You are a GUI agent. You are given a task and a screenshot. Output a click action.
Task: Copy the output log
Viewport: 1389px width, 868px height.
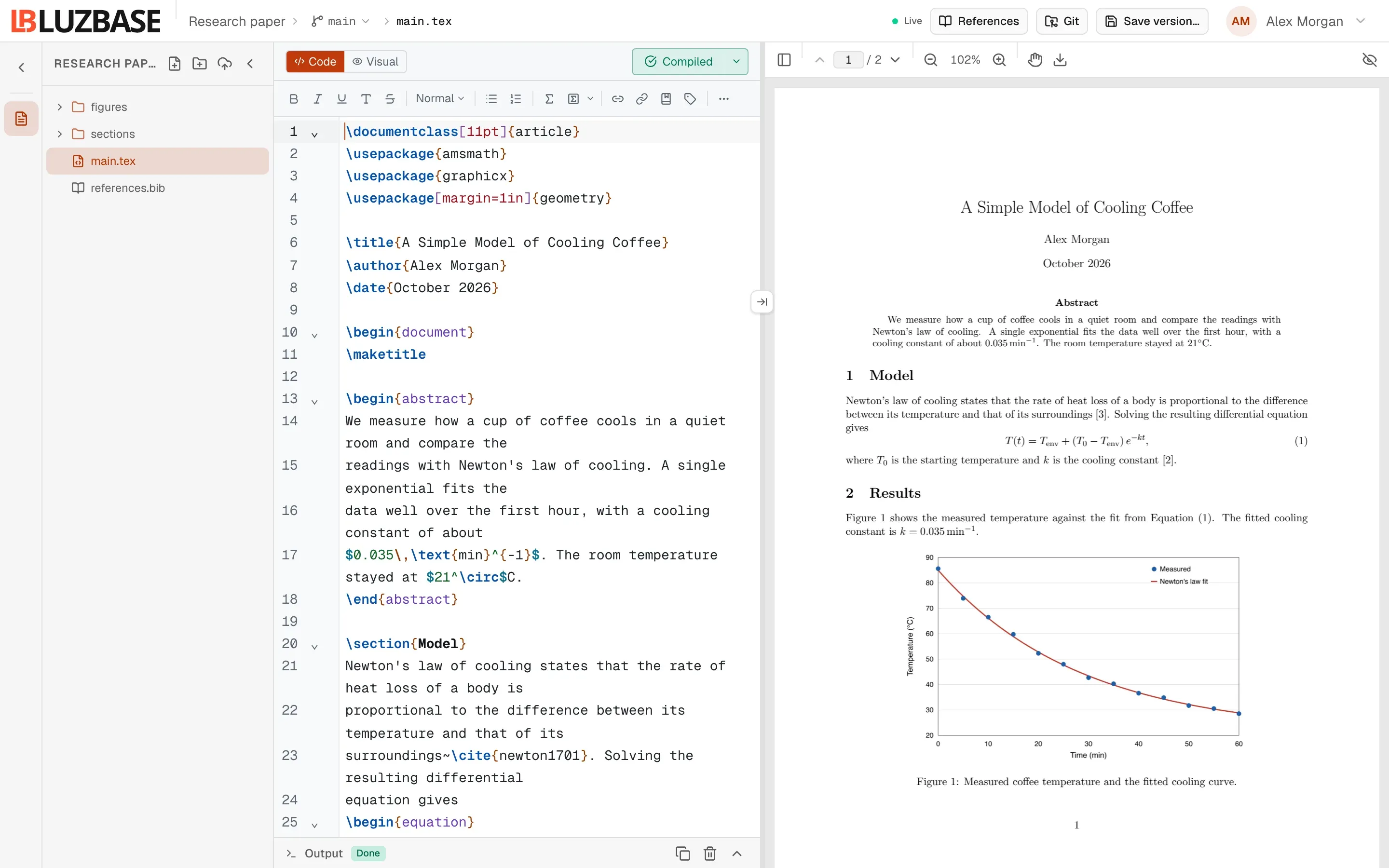(682, 853)
